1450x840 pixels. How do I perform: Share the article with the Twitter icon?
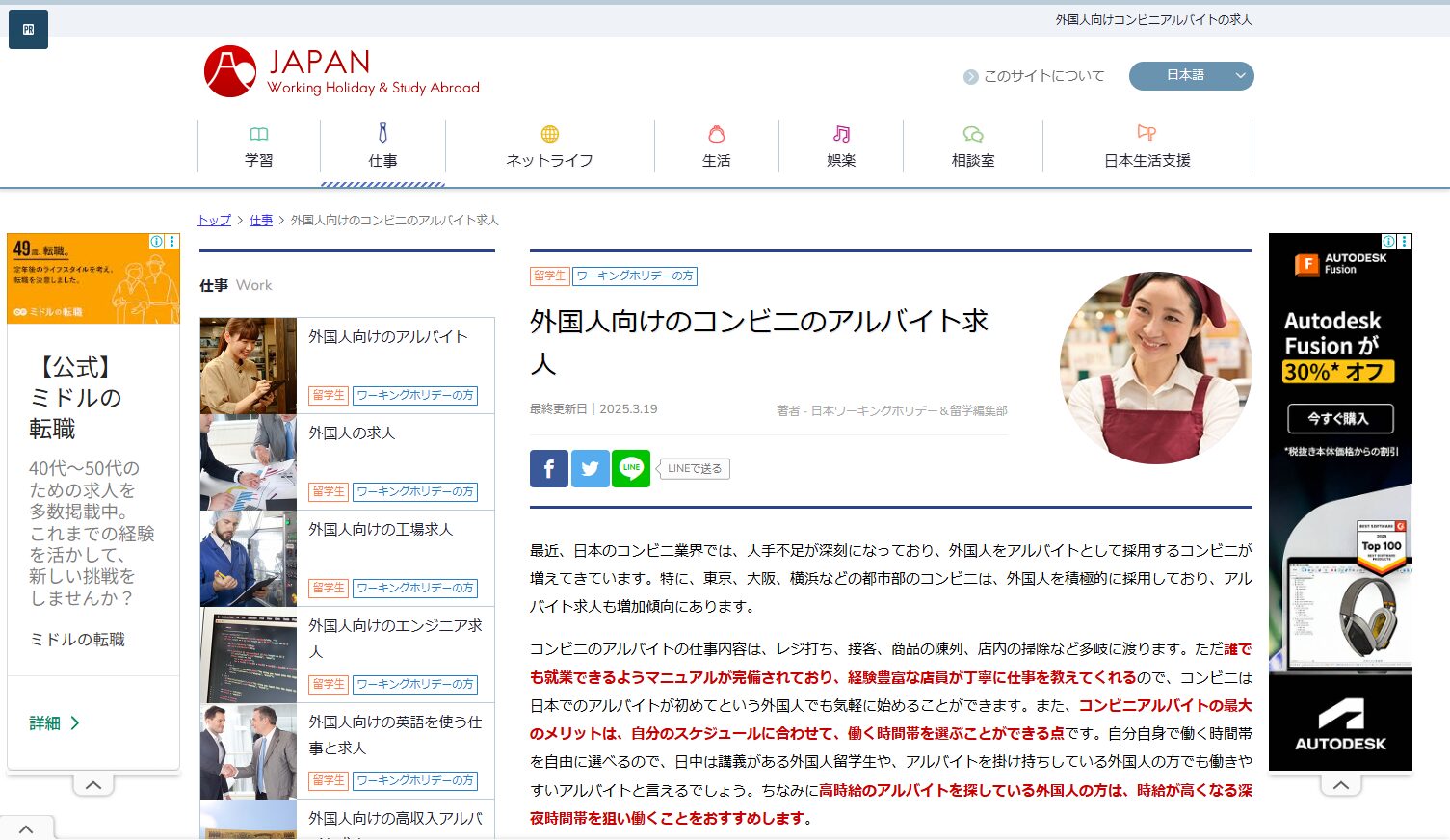[x=590, y=468]
